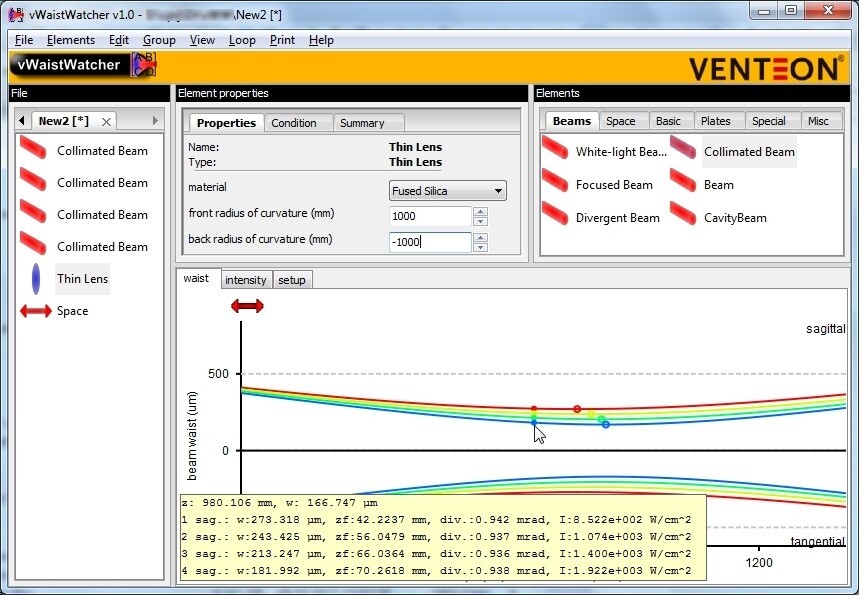This screenshot has height=595, width=859.
Task: Increase front radius of curvature
Action: point(480,211)
